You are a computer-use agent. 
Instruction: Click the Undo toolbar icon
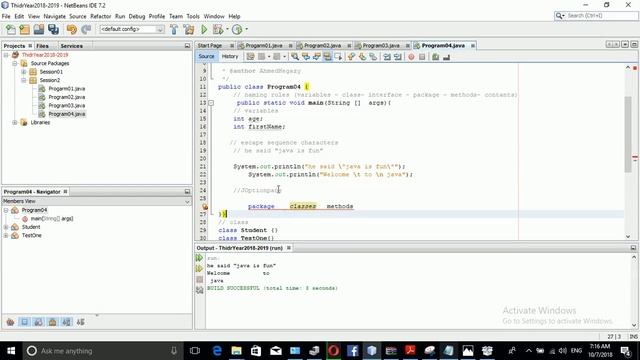tap(72, 29)
